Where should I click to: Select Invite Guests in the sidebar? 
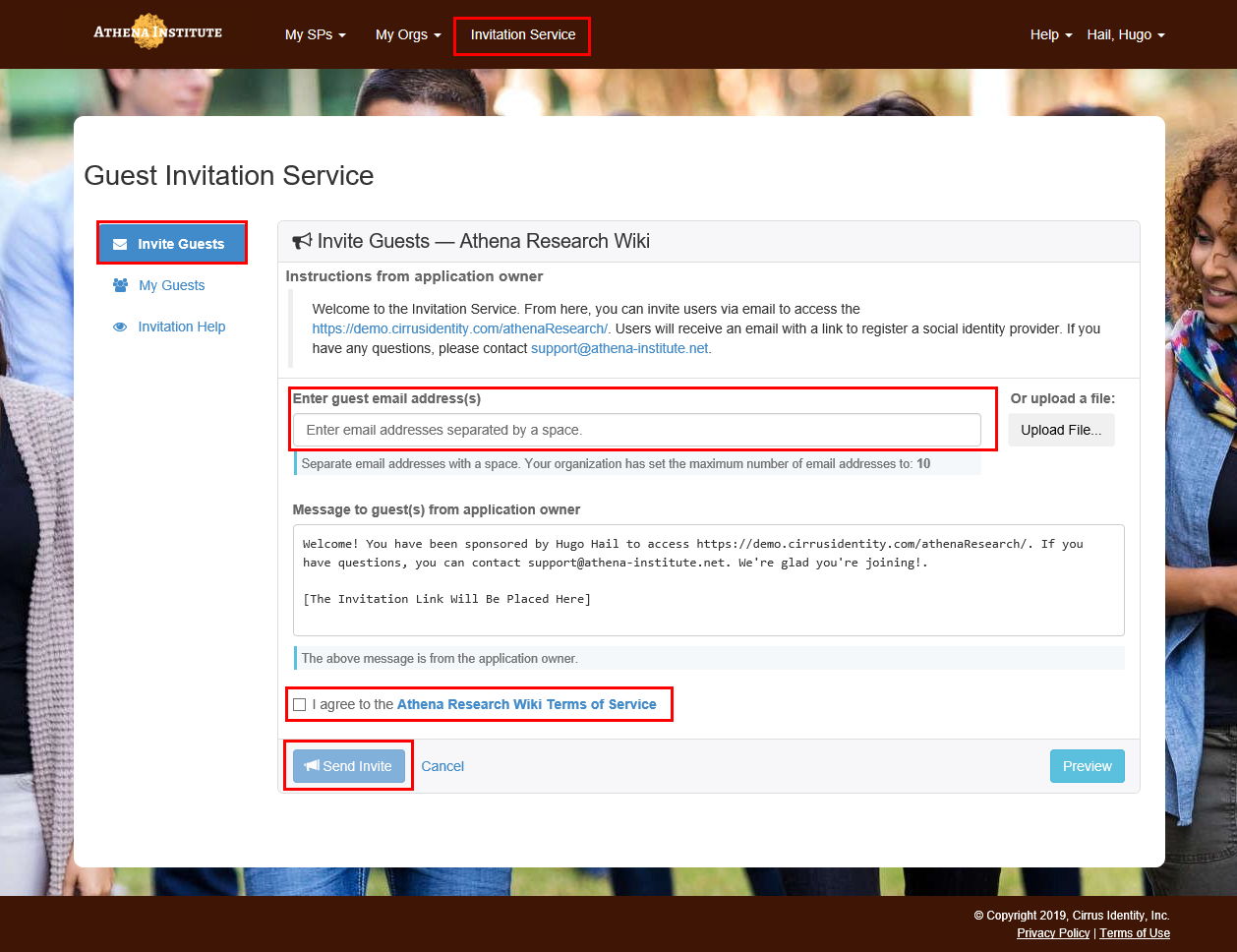click(172, 244)
